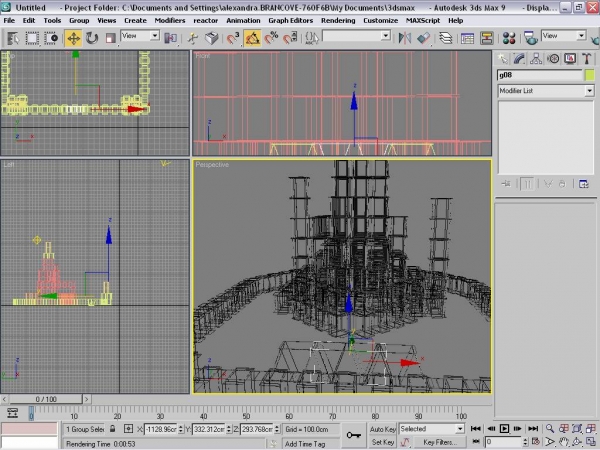Viewport: 600px width, 450px height.
Task: Click the Configure Modifier Sets icon
Action: pyautogui.click(x=584, y=184)
